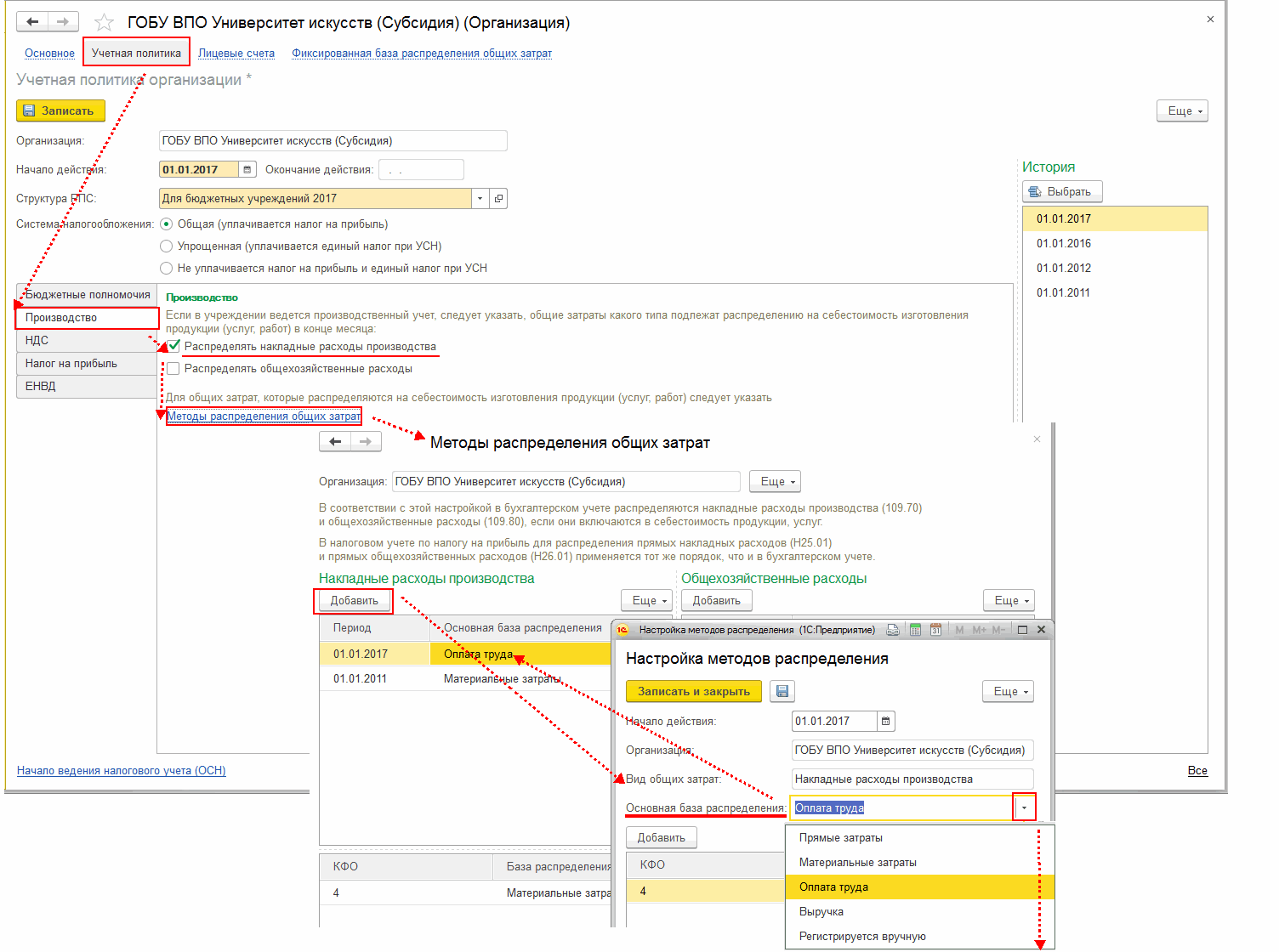This screenshot has height=952, width=1279.
Task: Select ЕНВД side tab
Action: [x=87, y=387]
